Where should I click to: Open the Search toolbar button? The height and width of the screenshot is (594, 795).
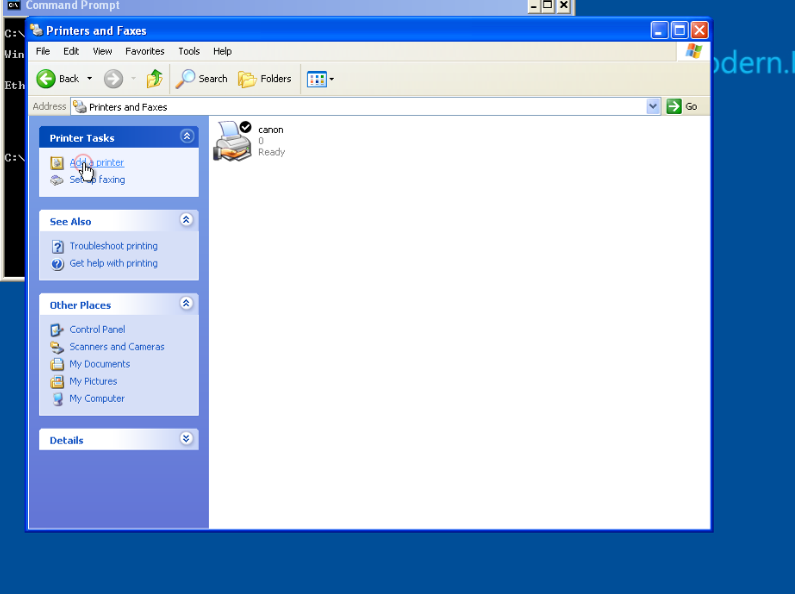[202, 79]
